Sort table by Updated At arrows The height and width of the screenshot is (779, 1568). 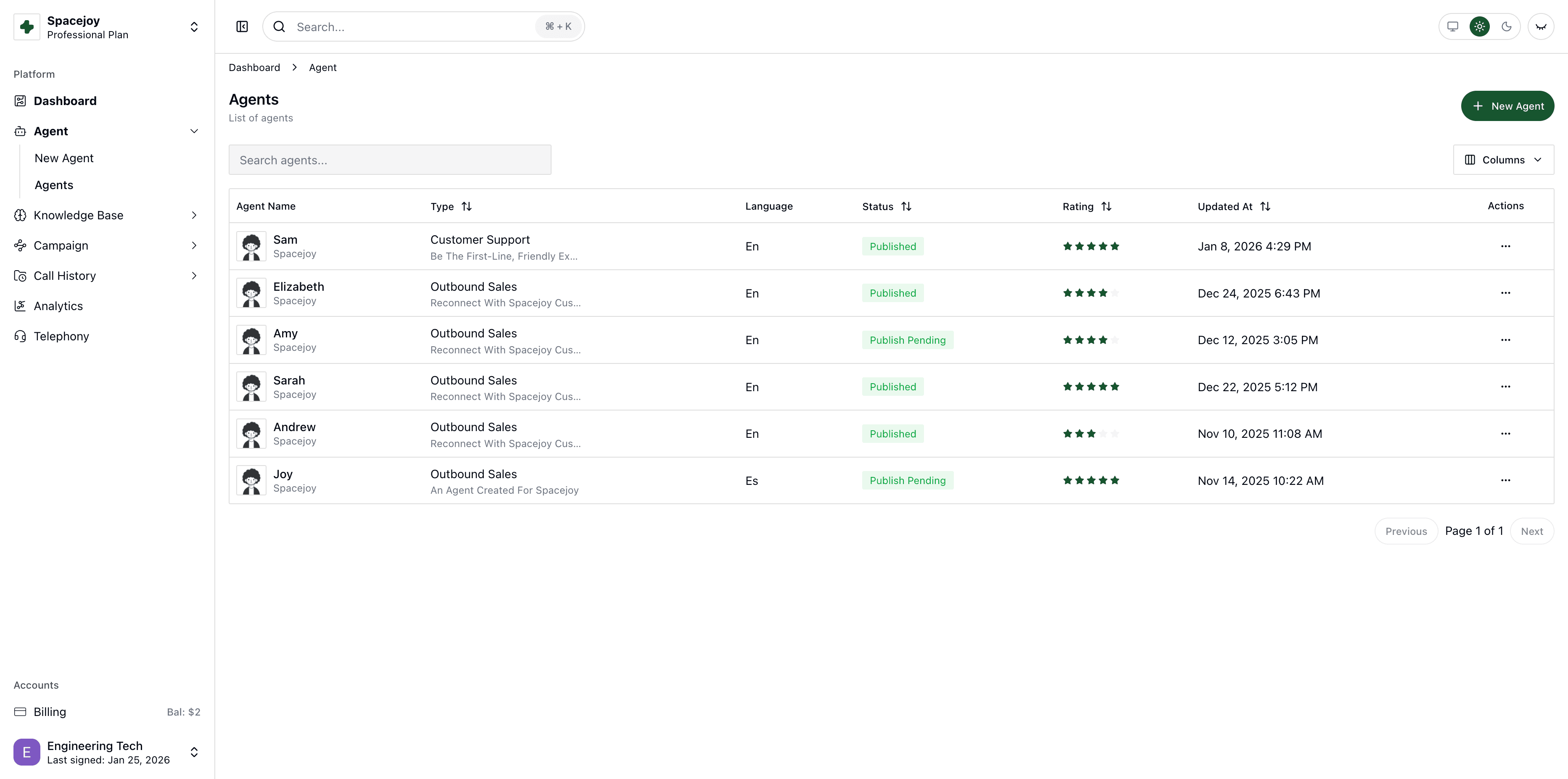(x=1265, y=206)
